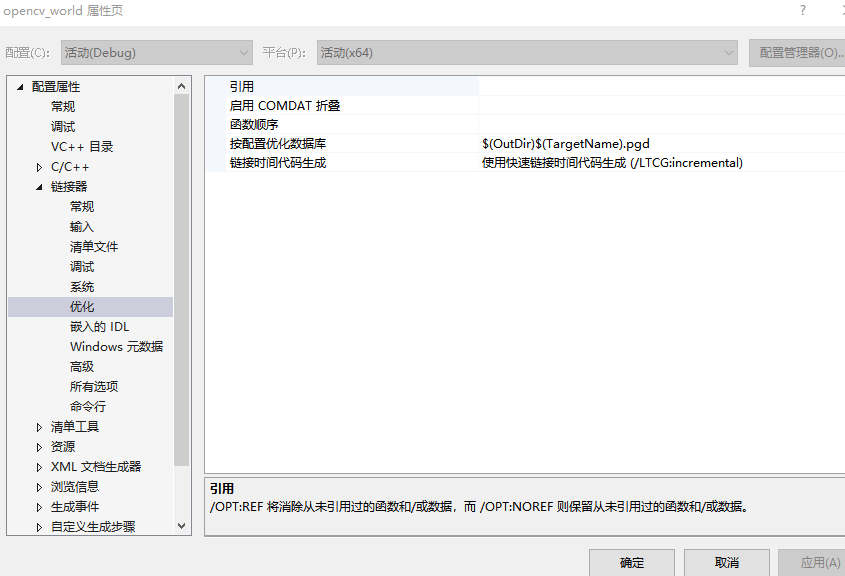The height and width of the screenshot is (576, 845).
Task: Select VC++ 目录 item
Action: pyautogui.click(x=82, y=147)
